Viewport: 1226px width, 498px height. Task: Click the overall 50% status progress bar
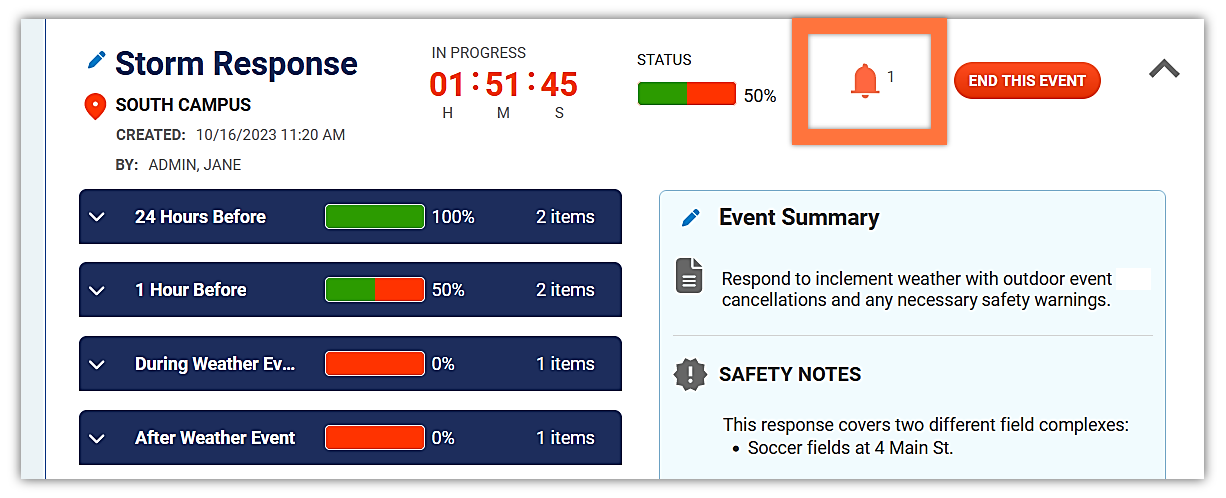[687, 94]
